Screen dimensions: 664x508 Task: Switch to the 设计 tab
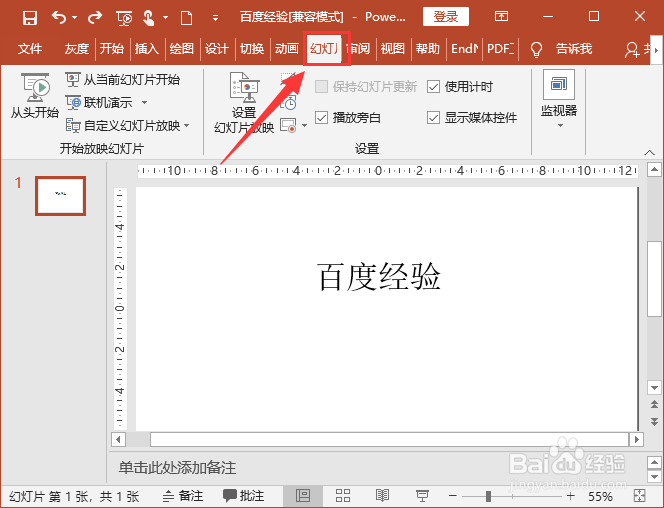[x=217, y=49]
